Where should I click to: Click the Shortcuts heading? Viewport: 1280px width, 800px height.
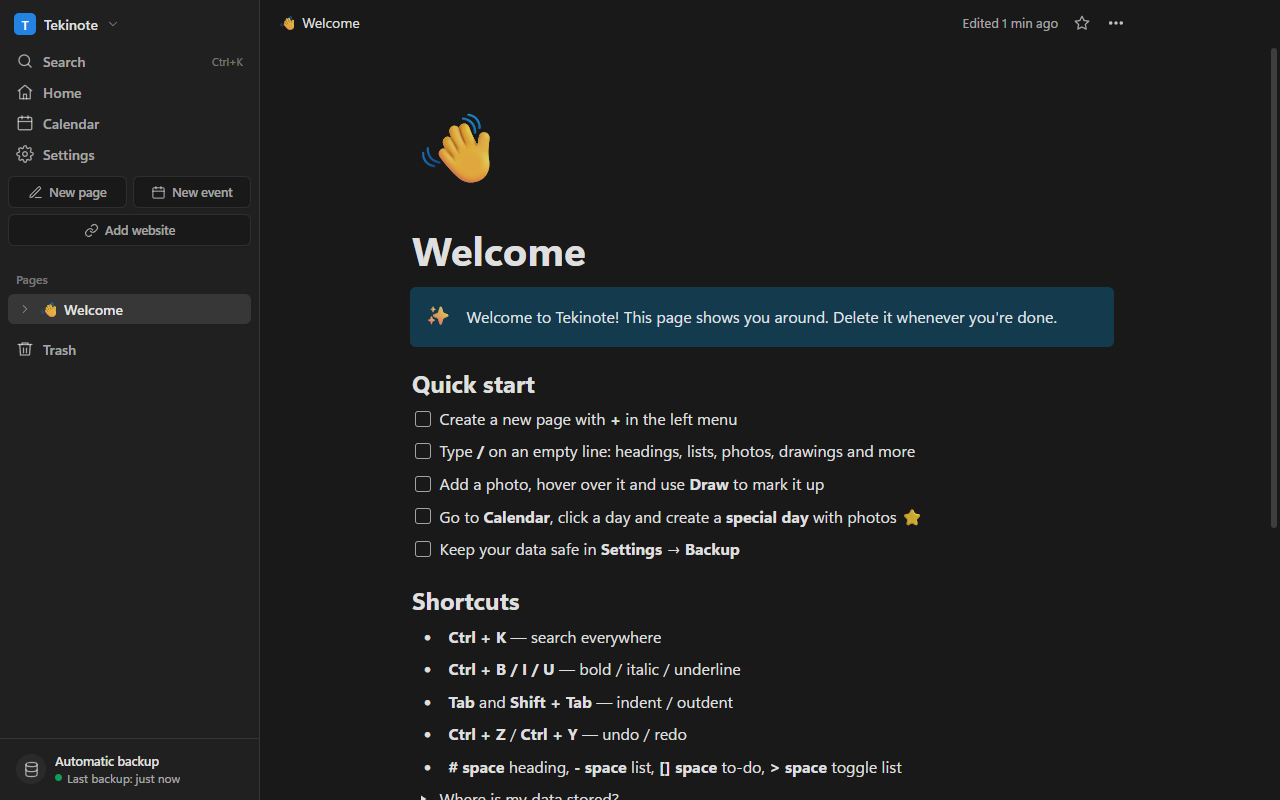(466, 602)
